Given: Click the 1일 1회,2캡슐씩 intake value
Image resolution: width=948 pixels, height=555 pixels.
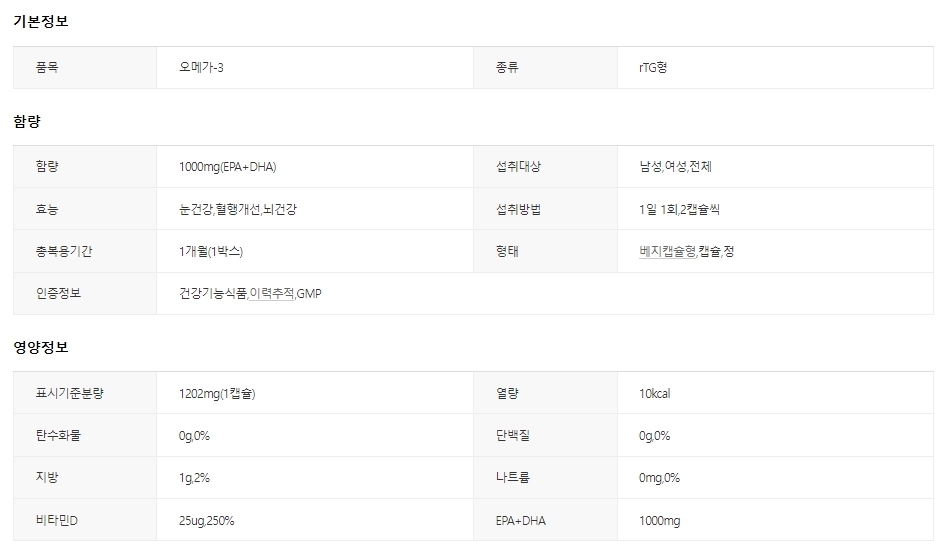Looking at the screenshot, I should [x=679, y=210].
